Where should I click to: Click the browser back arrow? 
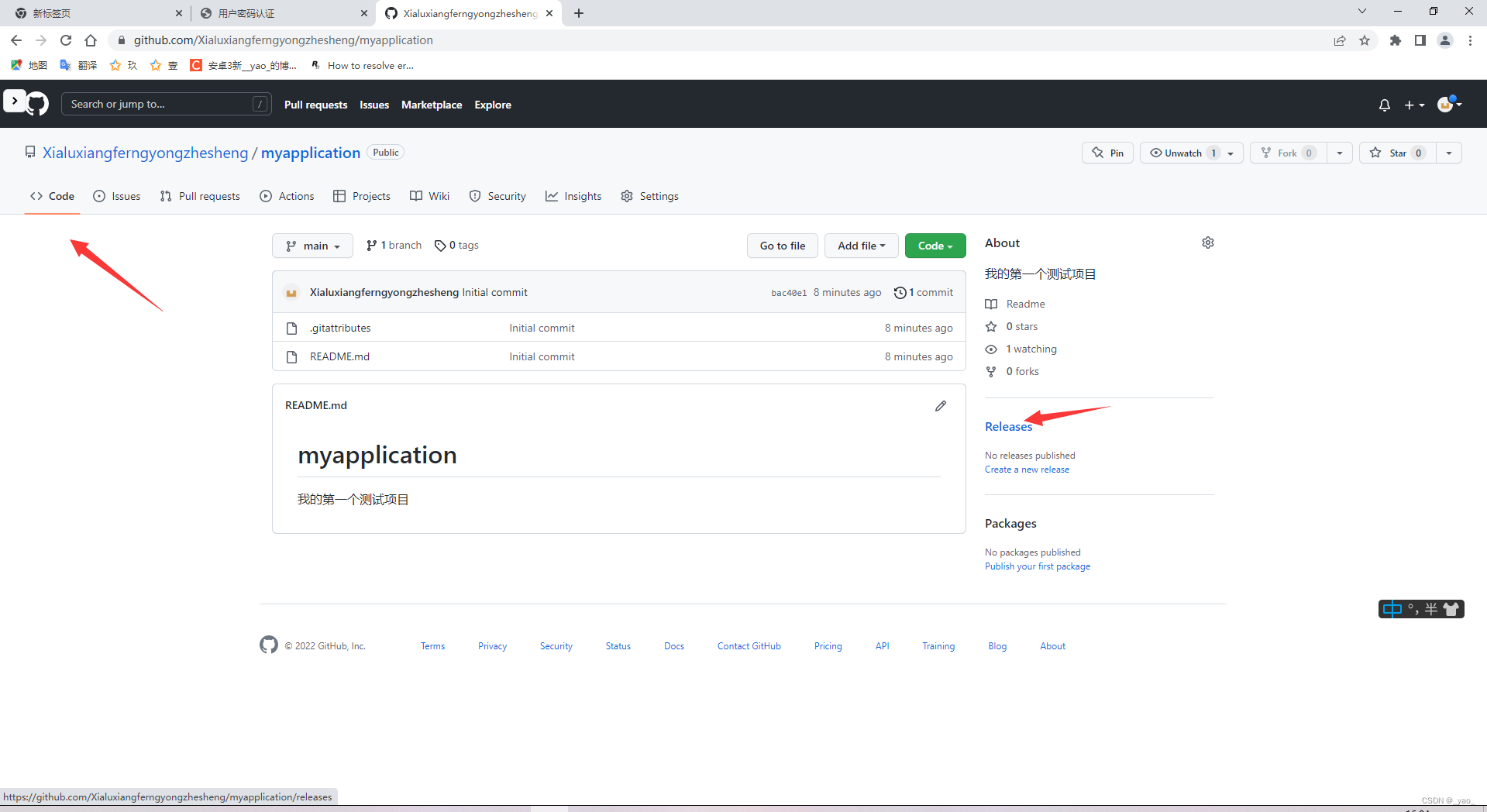click(16, 40)
